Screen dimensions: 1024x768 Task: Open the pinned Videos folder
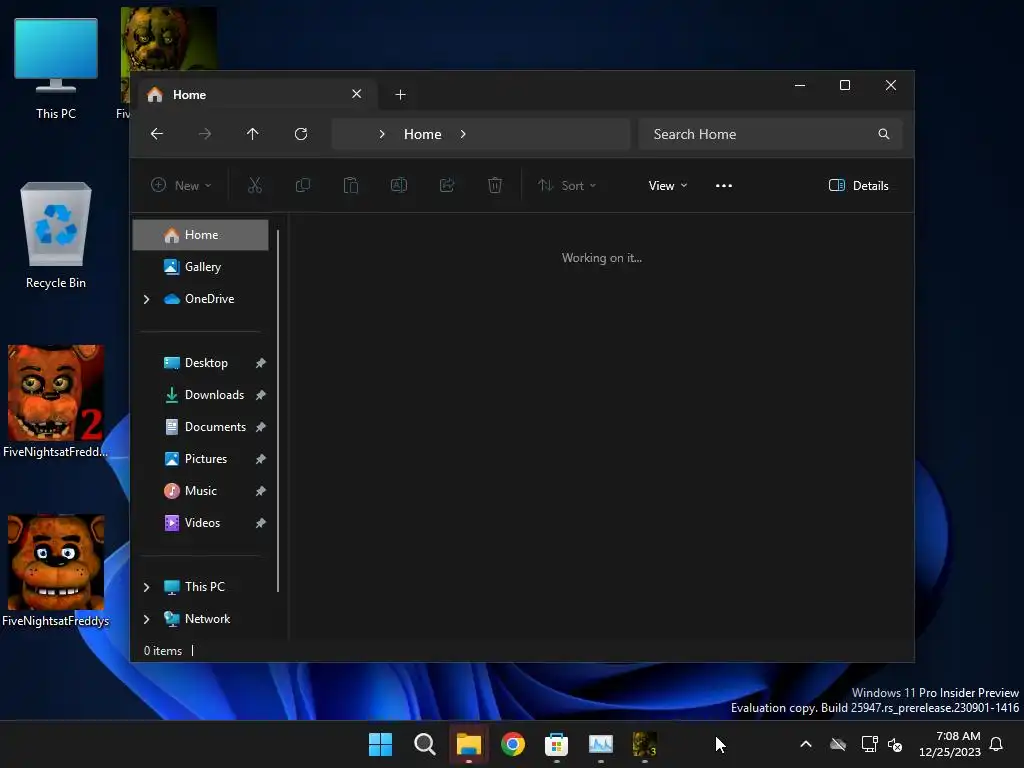pyautogui.click(x=200, y=522)
